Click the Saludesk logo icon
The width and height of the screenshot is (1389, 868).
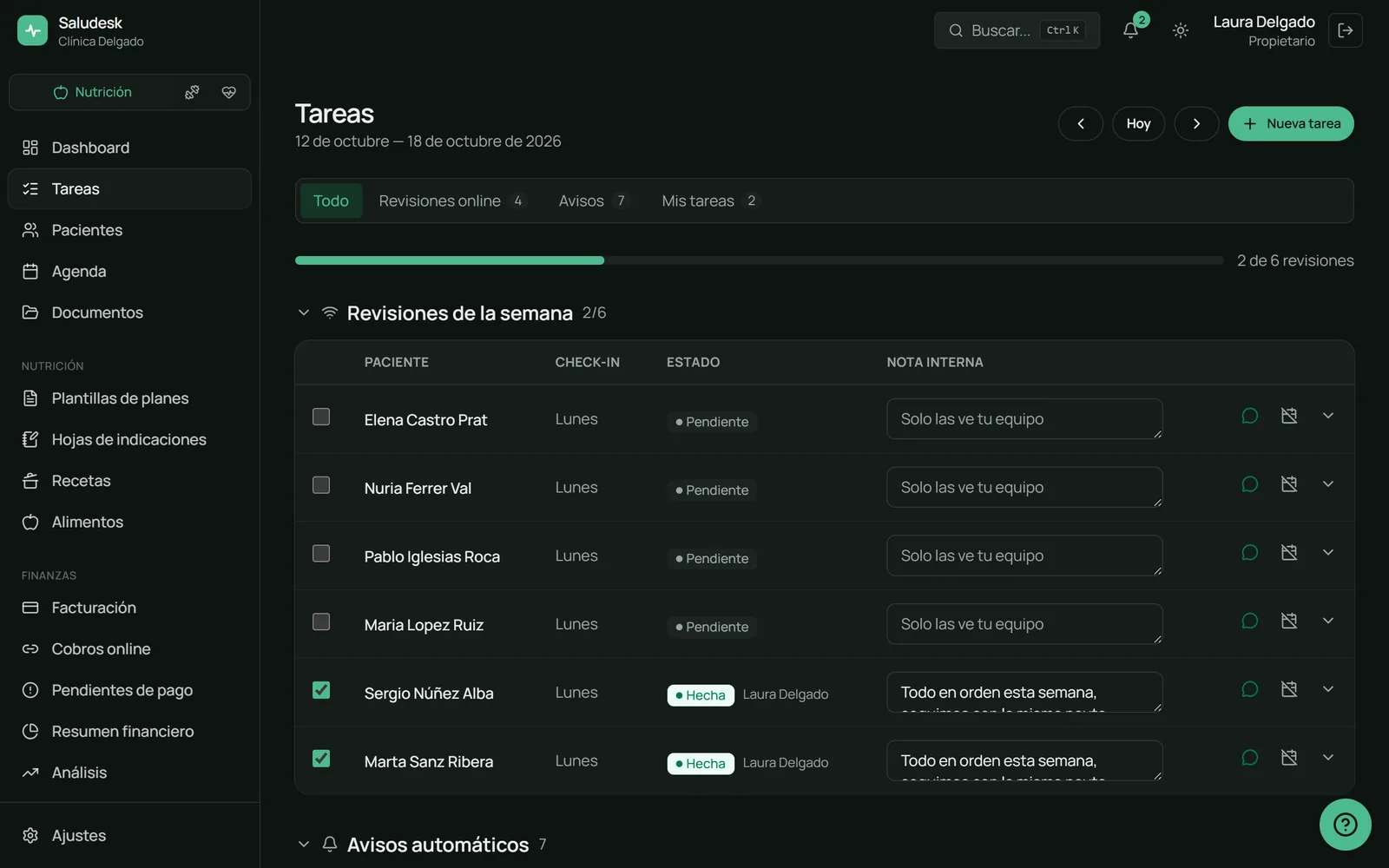pyautogui.click(x=32, y=30)
